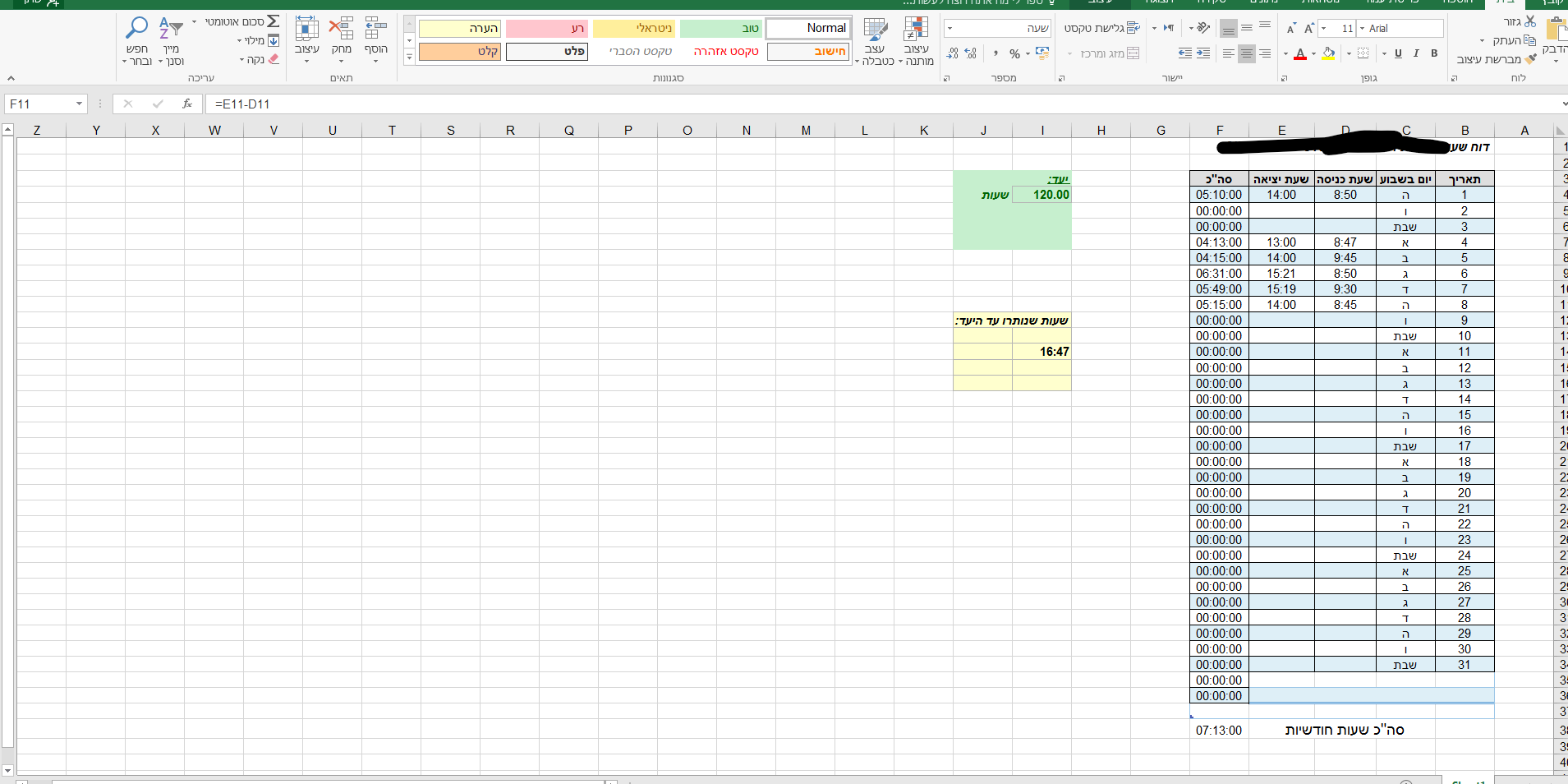The width and height of the screenshot is (1568, 784).
Task: Click the Copy (העתק) icon
Action: [x=1529, y=40]
